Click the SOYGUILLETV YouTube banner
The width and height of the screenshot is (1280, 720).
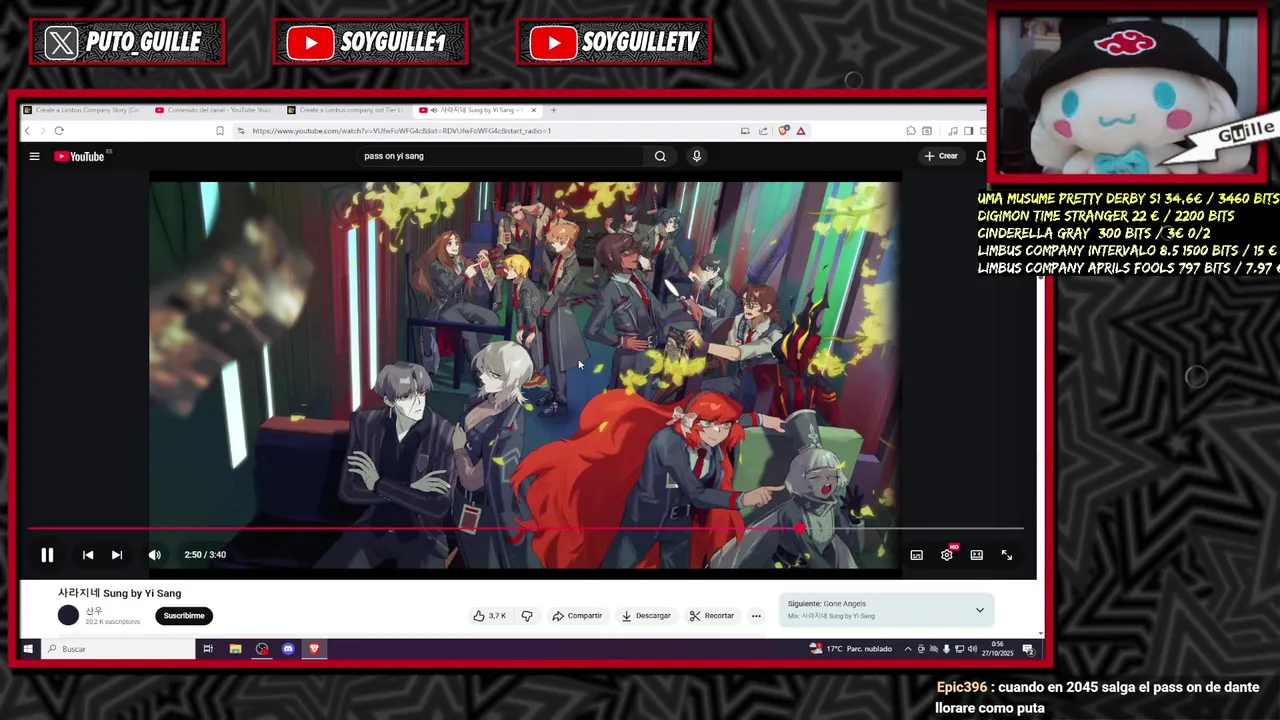[x=614, y=42]
